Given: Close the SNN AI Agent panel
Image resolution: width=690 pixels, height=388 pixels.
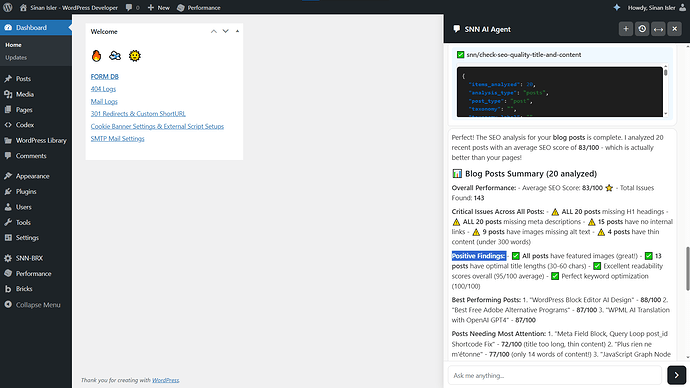Looking at the screenshot, I should point(675,29).
